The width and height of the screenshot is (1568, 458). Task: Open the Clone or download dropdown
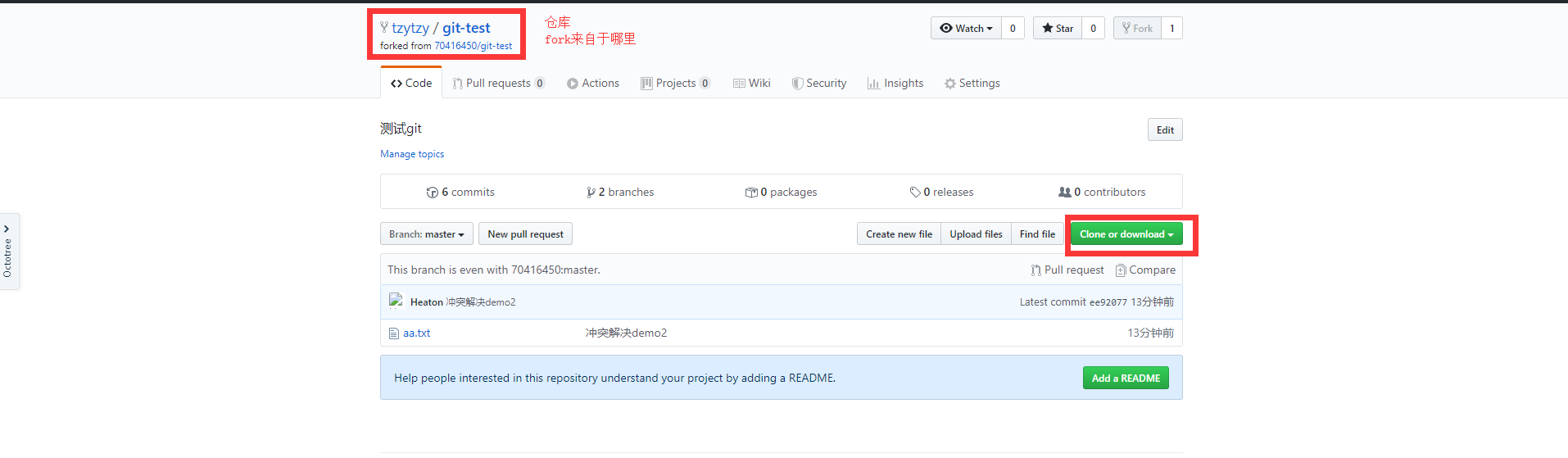pyautogui.click(x=1126, y=234)
